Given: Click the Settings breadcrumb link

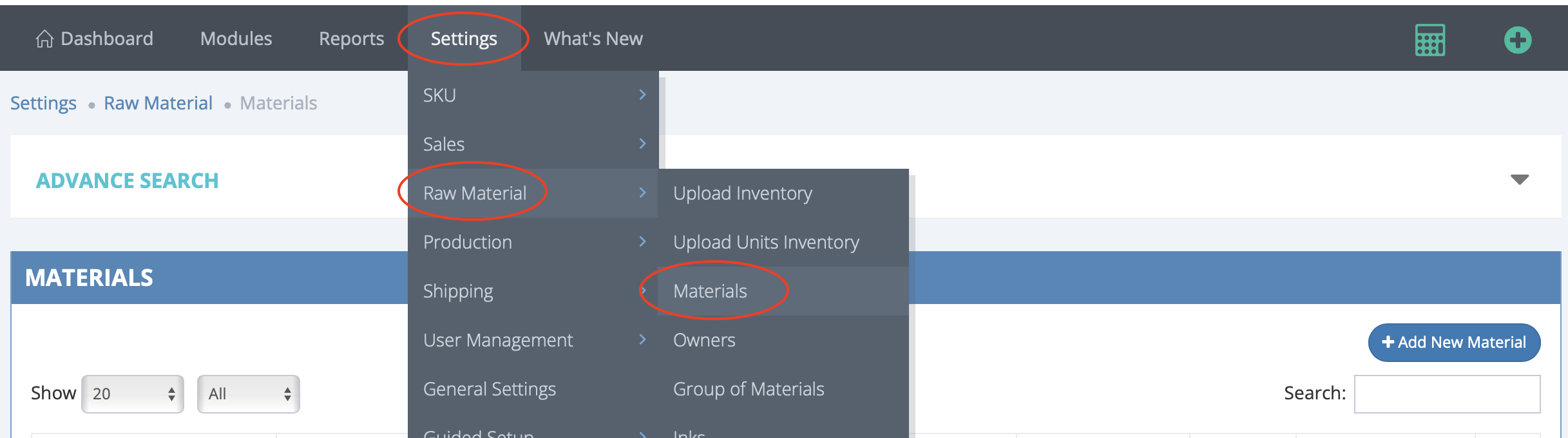Looking at the screenshot, I should pyautogui.click(x=43, y=103).
